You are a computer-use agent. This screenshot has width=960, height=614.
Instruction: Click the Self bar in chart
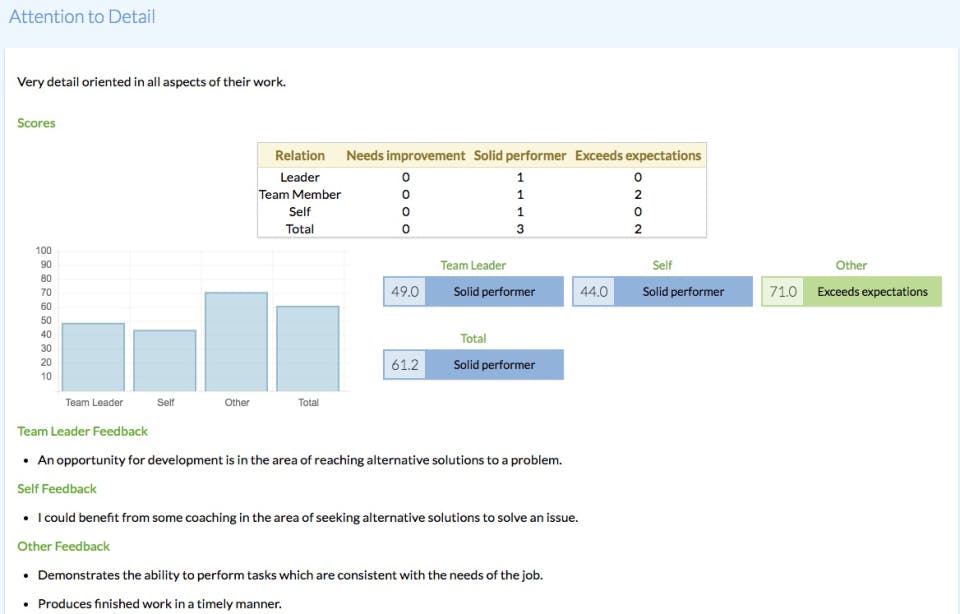[165, 361]
